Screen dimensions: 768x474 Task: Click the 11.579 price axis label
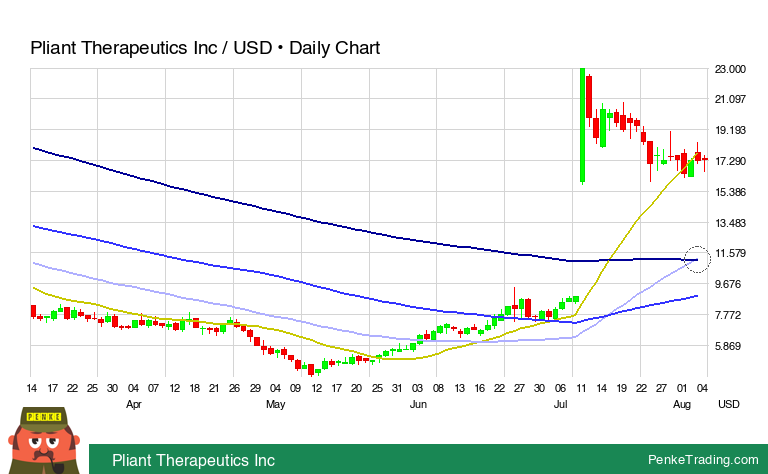[x=730, y=253]
